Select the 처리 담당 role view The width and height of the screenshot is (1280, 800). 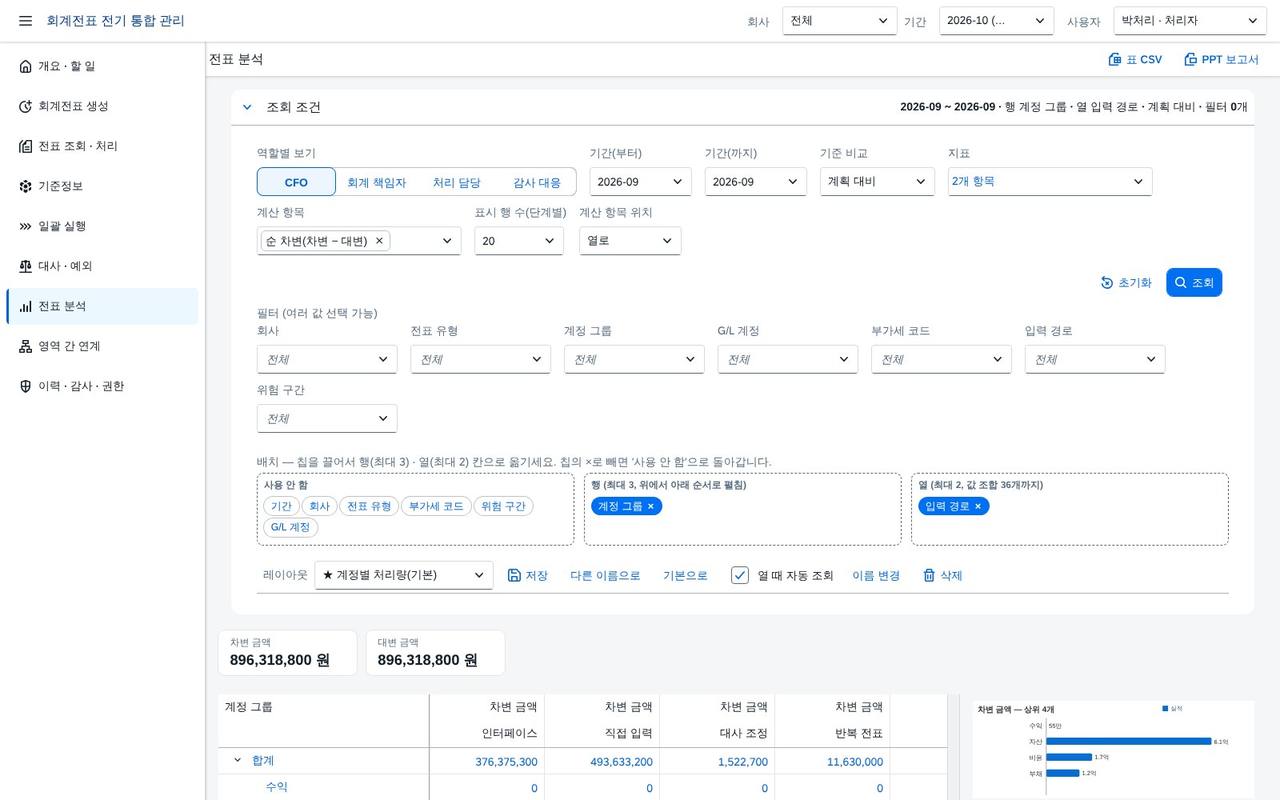tap(456, 182)
